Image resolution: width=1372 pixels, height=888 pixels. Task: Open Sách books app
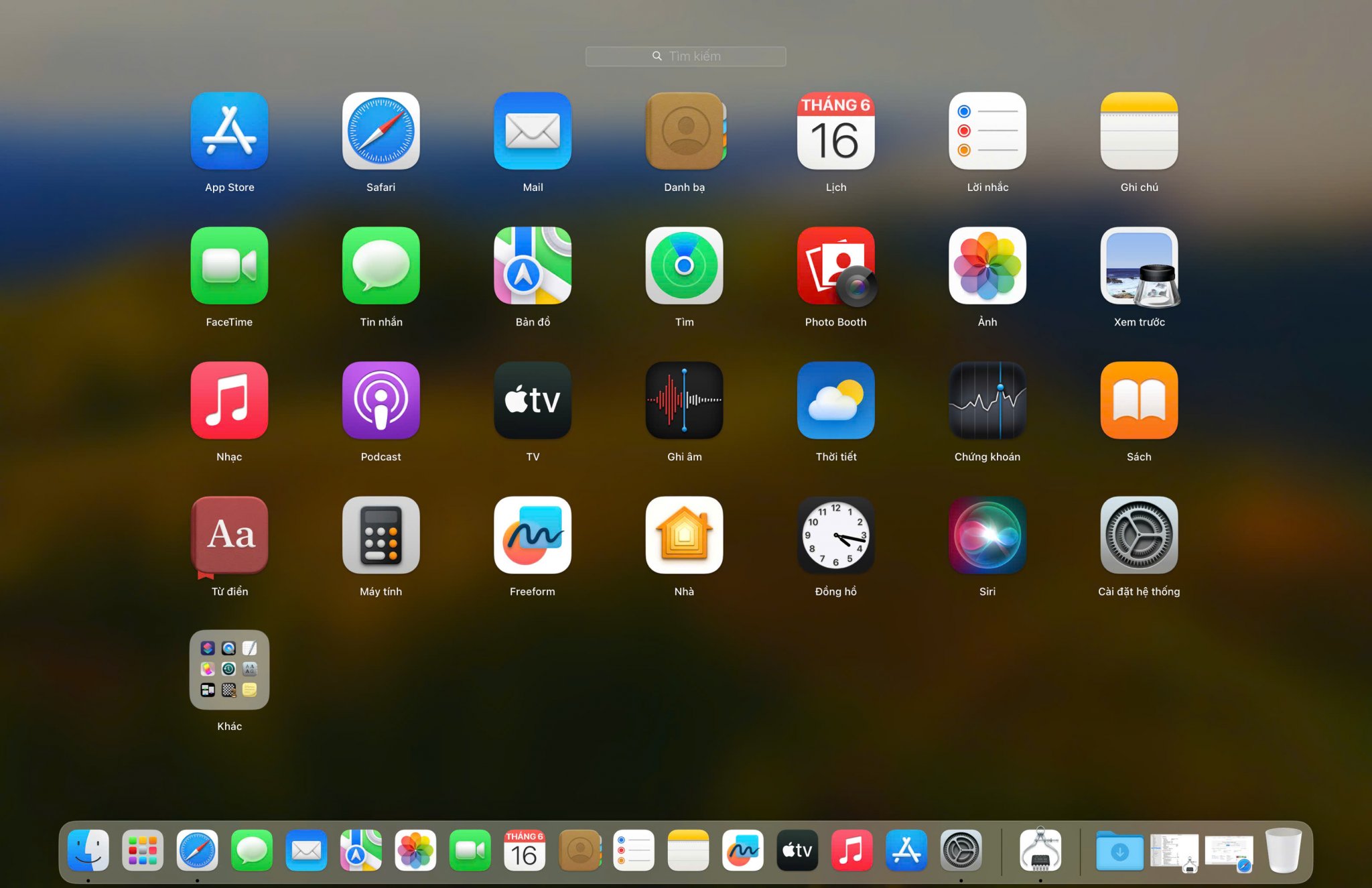1139,401
